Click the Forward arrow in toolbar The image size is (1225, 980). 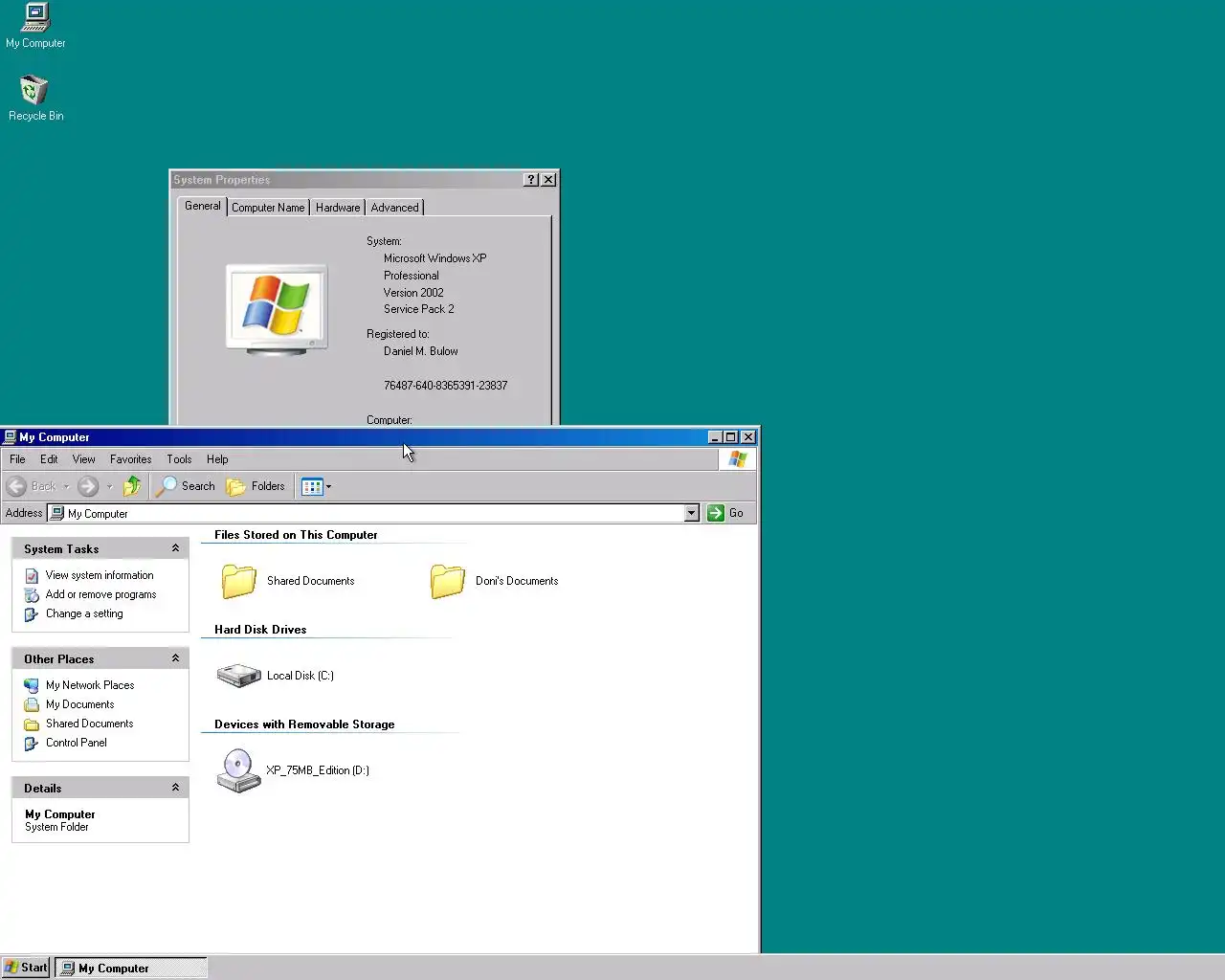(x=88, y=486)
